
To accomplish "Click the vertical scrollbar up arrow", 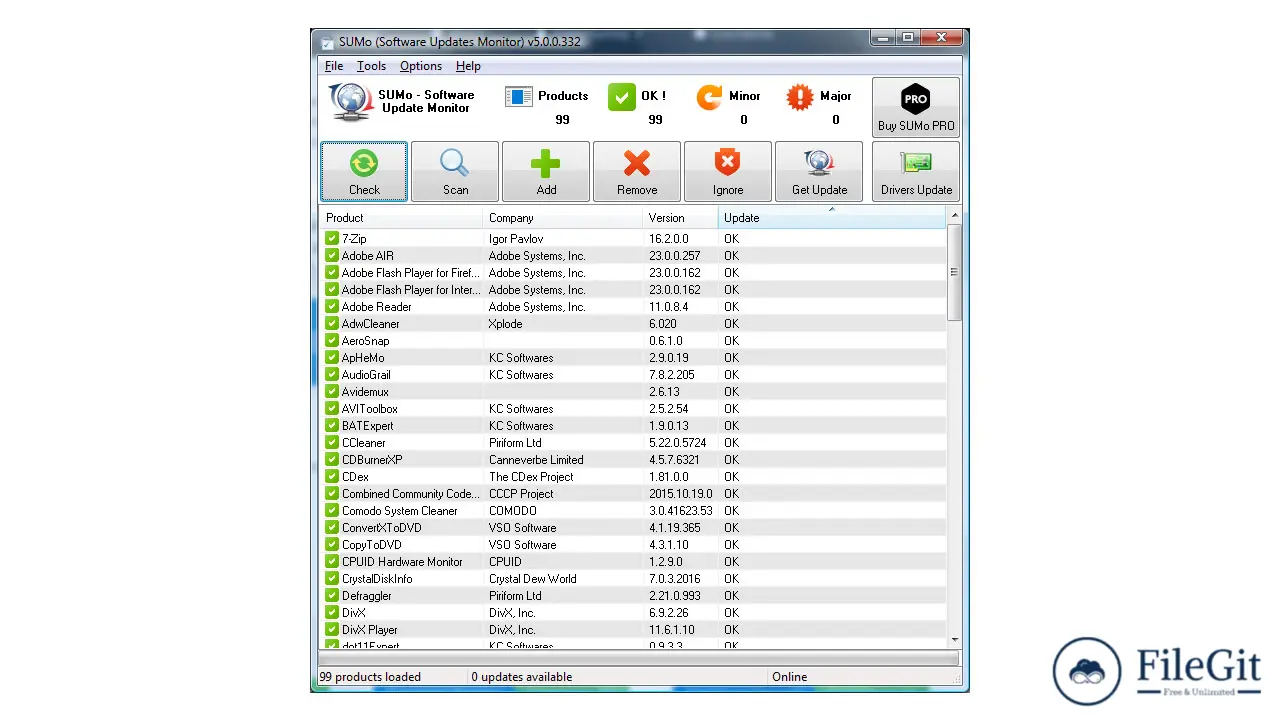I will (x=954, y=216).
